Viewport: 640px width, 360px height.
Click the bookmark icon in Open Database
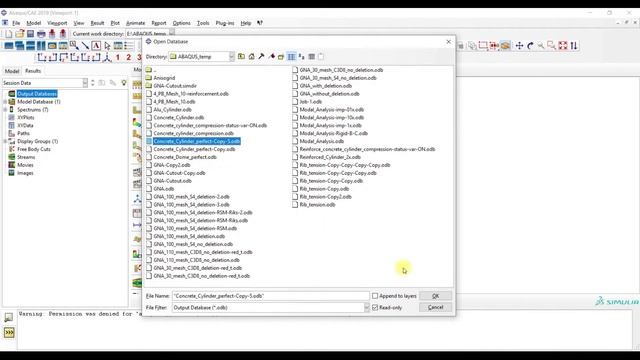pyautogui.click(x=271, y=57)
